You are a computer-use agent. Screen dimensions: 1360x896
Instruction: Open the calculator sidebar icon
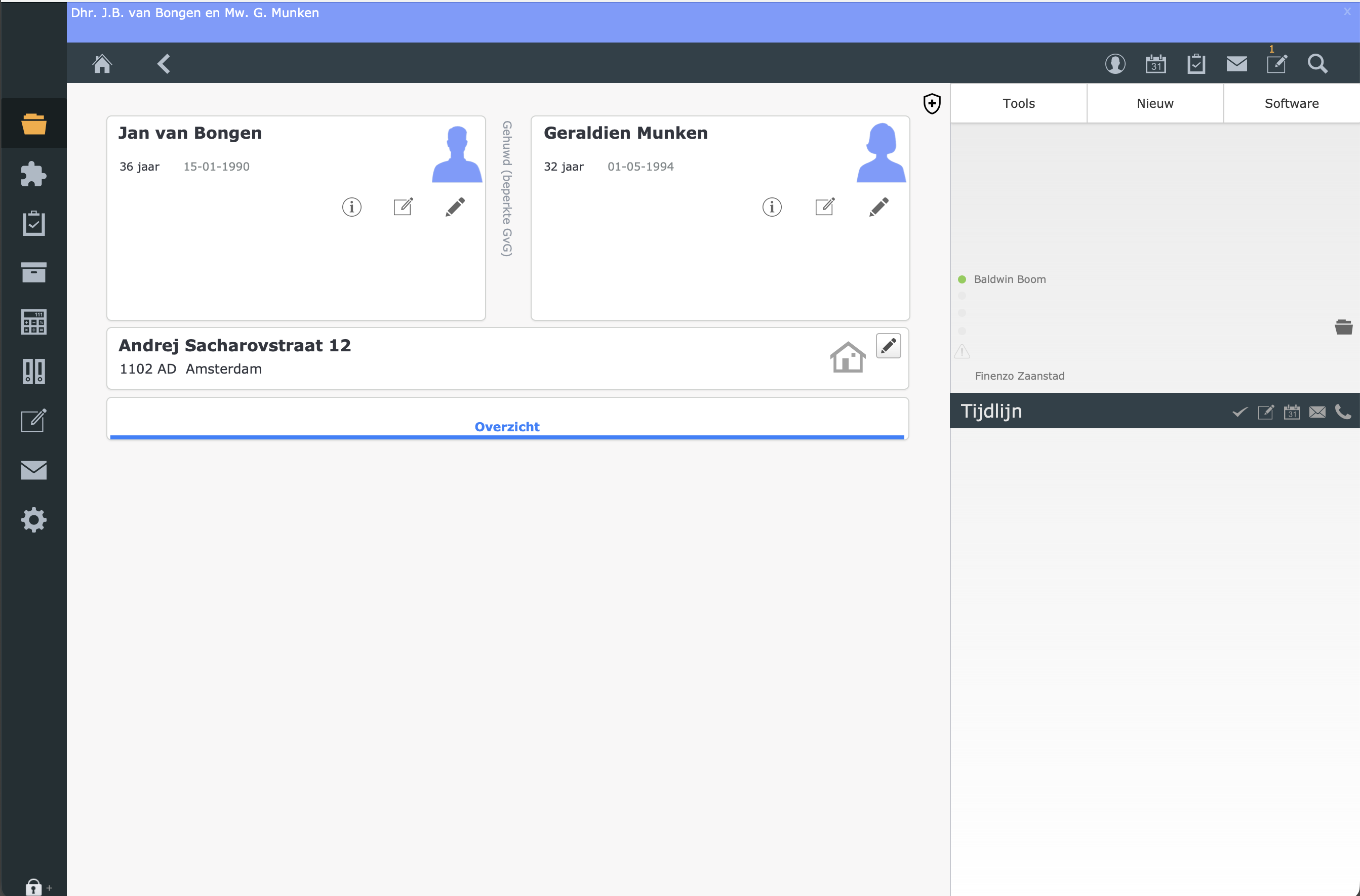[x=34, y=322]
